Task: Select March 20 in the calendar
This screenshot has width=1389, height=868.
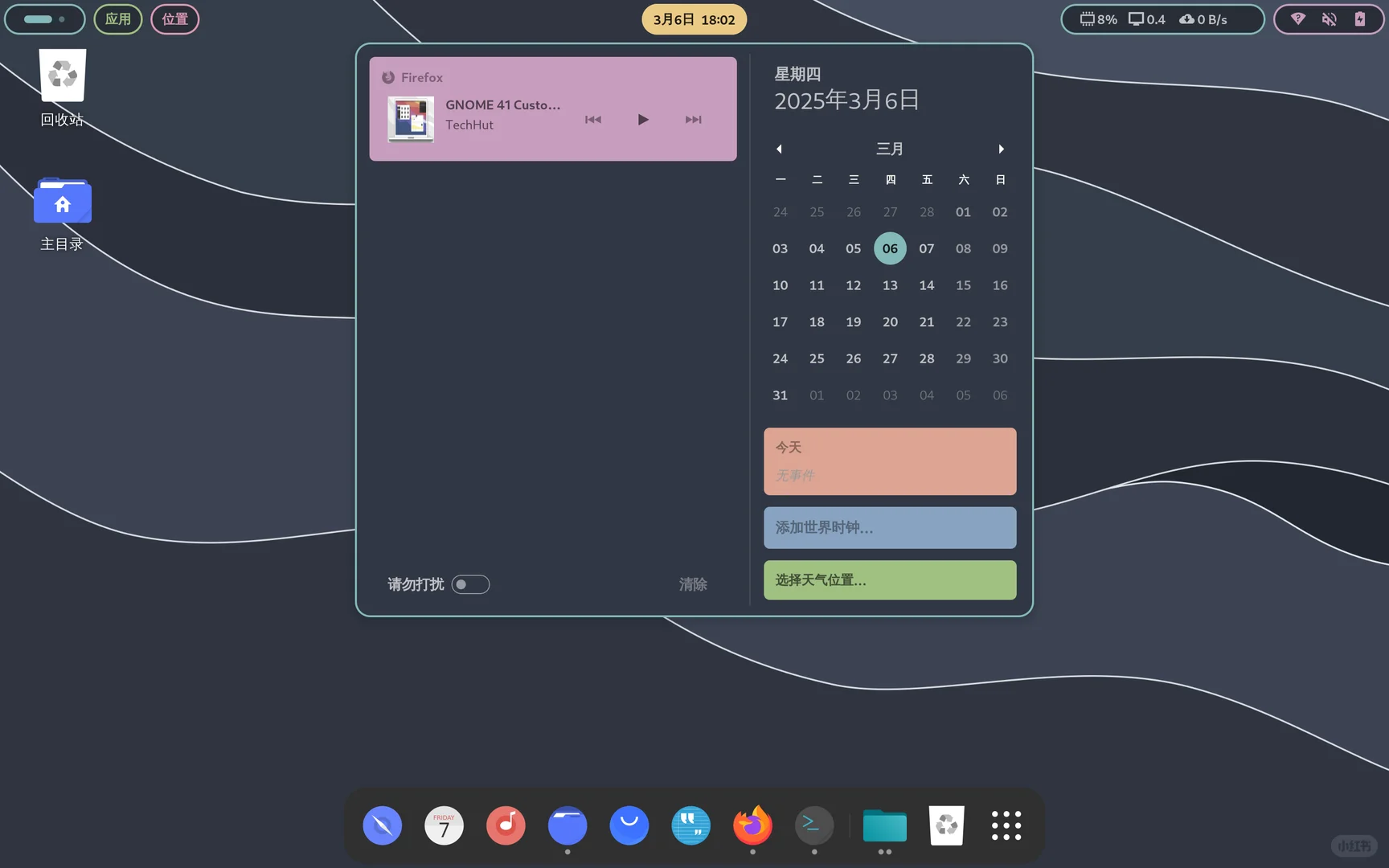Action: [x=890, y=321]
